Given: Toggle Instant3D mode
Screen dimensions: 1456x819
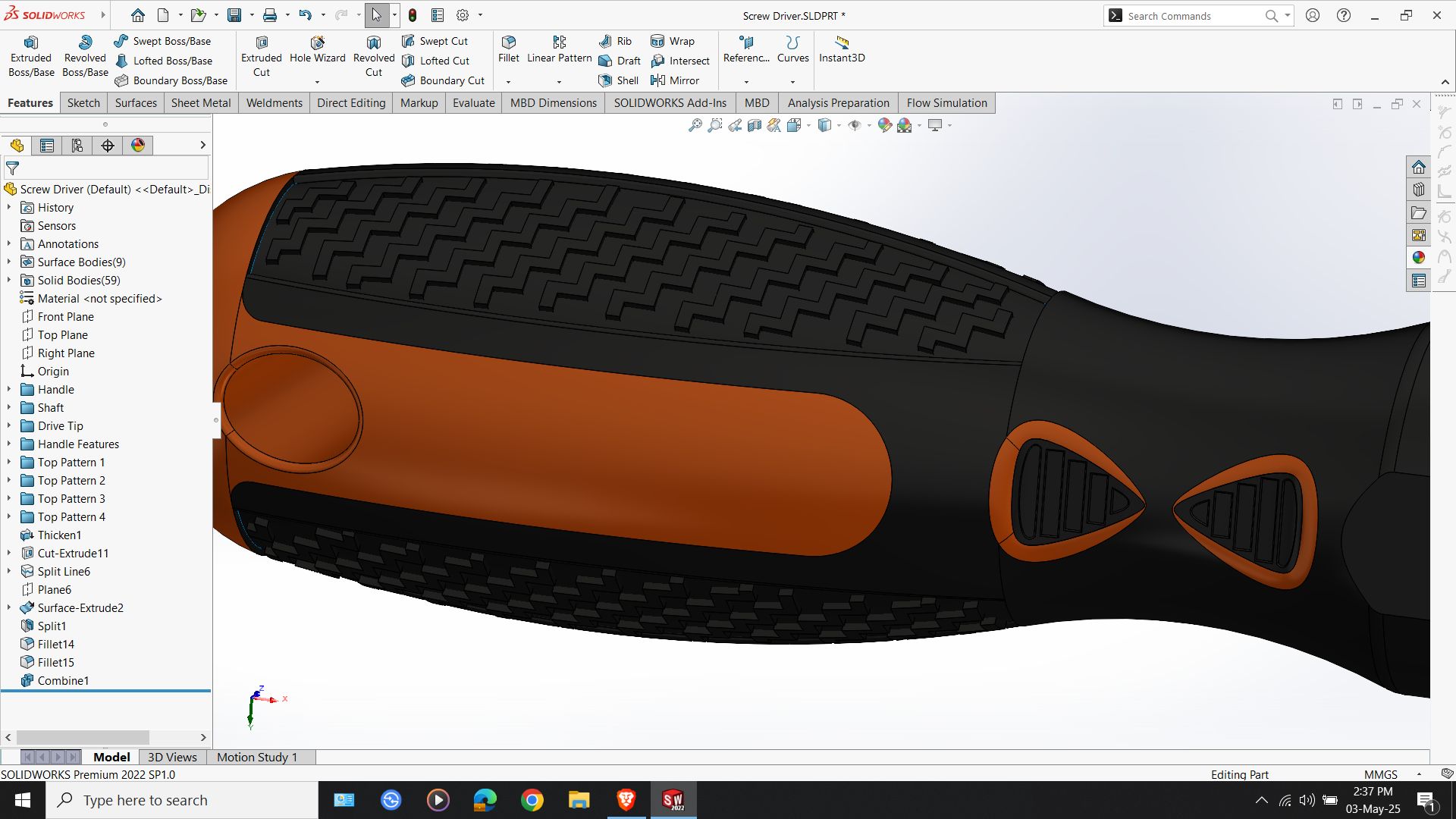Looking at the screenshot, I should coord(842,50).
